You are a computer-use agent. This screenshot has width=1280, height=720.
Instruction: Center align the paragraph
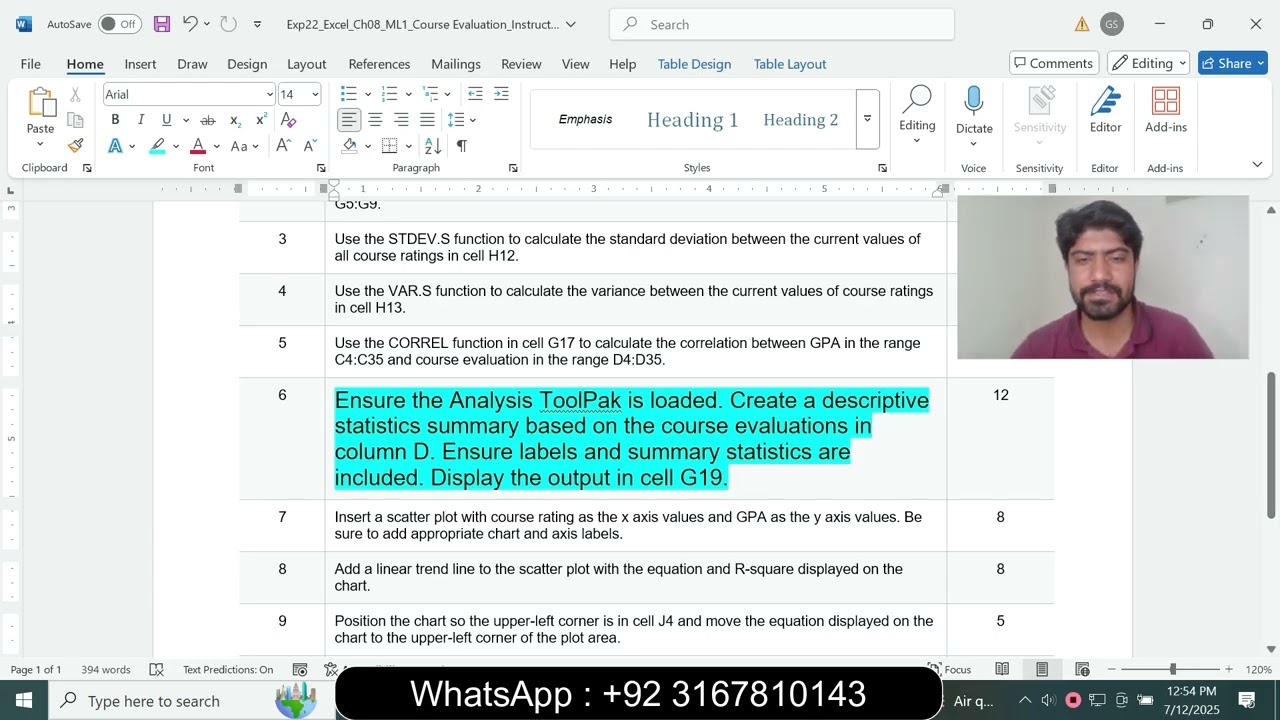(375, 120)
